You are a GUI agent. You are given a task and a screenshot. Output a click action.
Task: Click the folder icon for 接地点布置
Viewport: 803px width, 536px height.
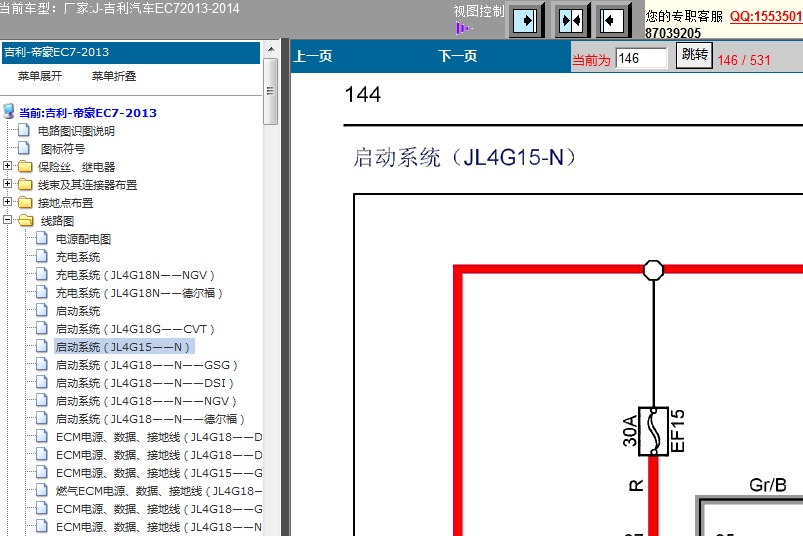click(x=25, y=202)
